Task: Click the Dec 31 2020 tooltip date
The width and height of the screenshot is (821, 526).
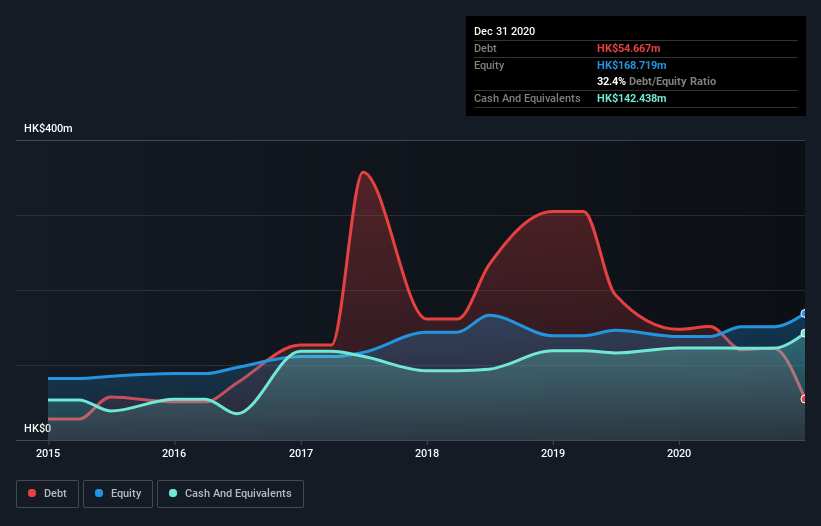Action: [505, 31]
